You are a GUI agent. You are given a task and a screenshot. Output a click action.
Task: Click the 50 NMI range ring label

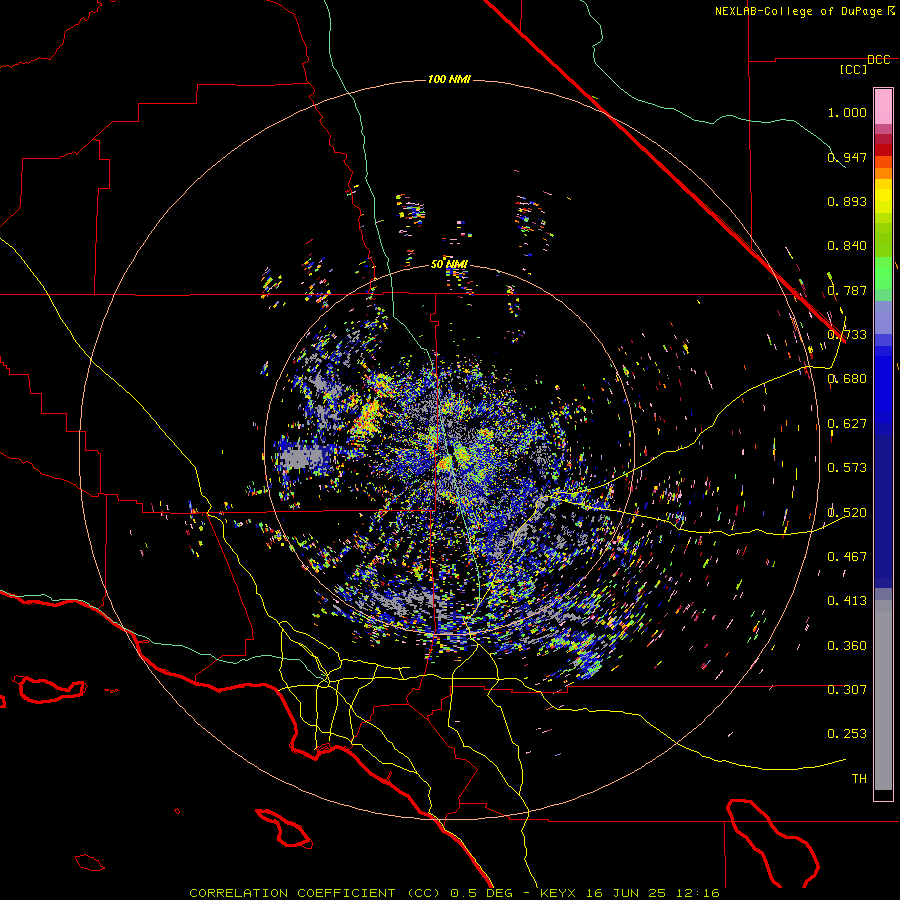click(x=449, y=264)
